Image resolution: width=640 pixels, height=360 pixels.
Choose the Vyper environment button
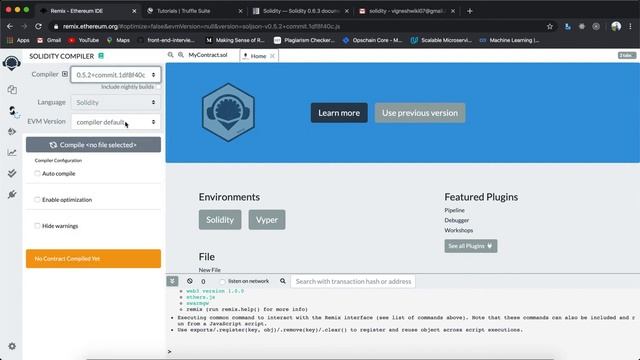(267, 220)
